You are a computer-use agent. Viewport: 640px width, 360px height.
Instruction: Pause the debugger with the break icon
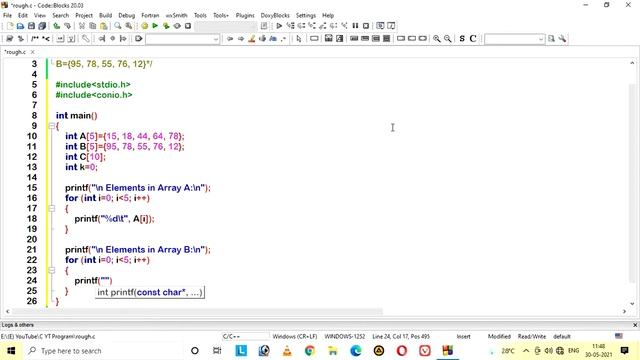[x=355, y=26]
